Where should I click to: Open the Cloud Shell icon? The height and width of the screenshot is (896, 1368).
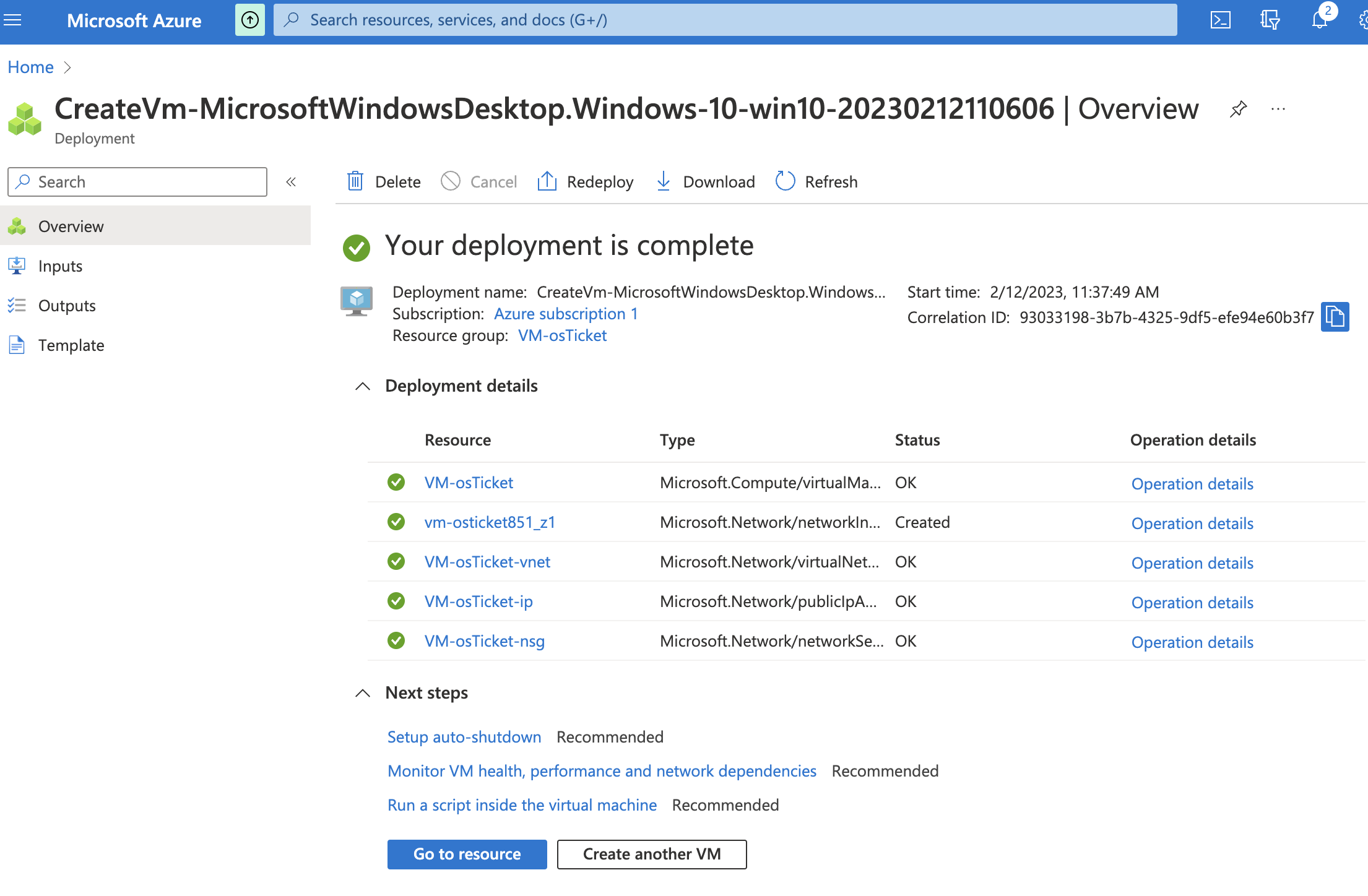click(x=1220, y=20)
